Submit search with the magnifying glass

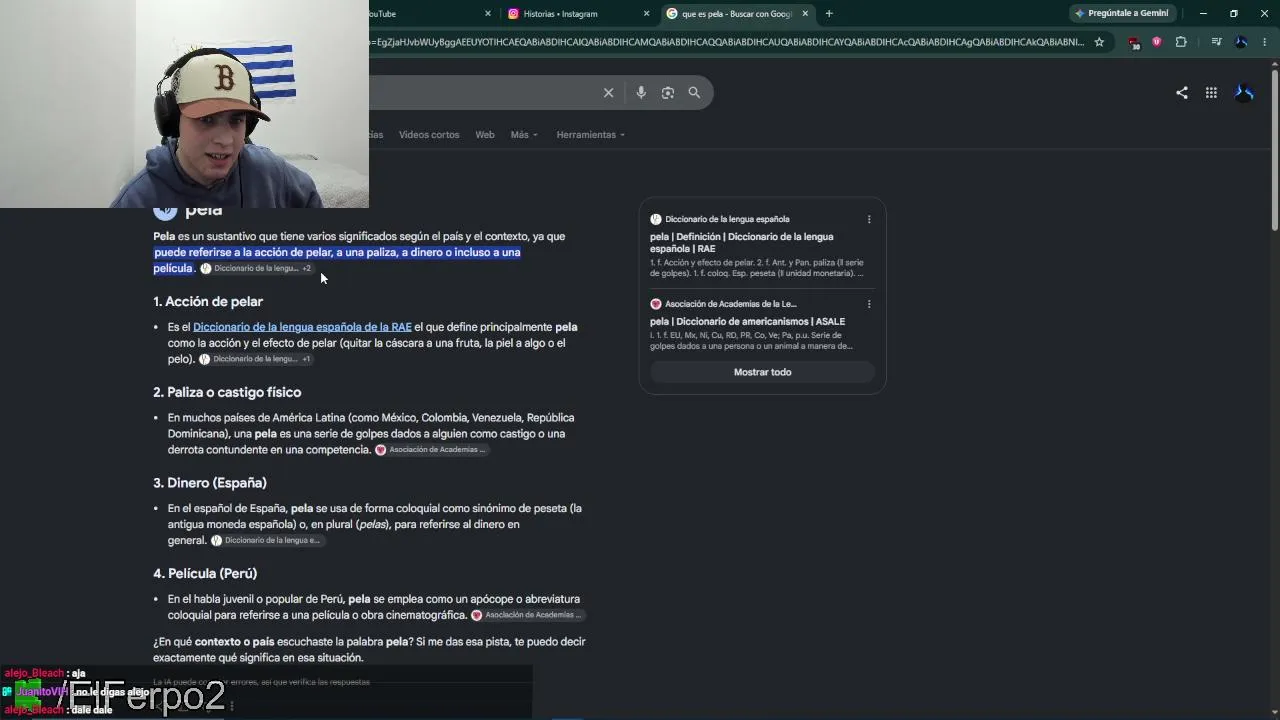coord(694,93)
